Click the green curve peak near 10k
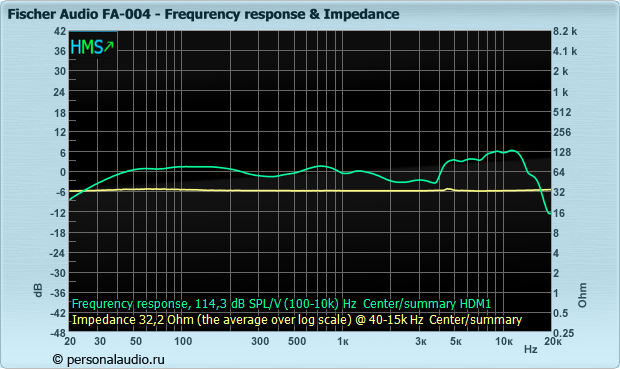This screenshot has height=369, width=620. coord(512,151)
